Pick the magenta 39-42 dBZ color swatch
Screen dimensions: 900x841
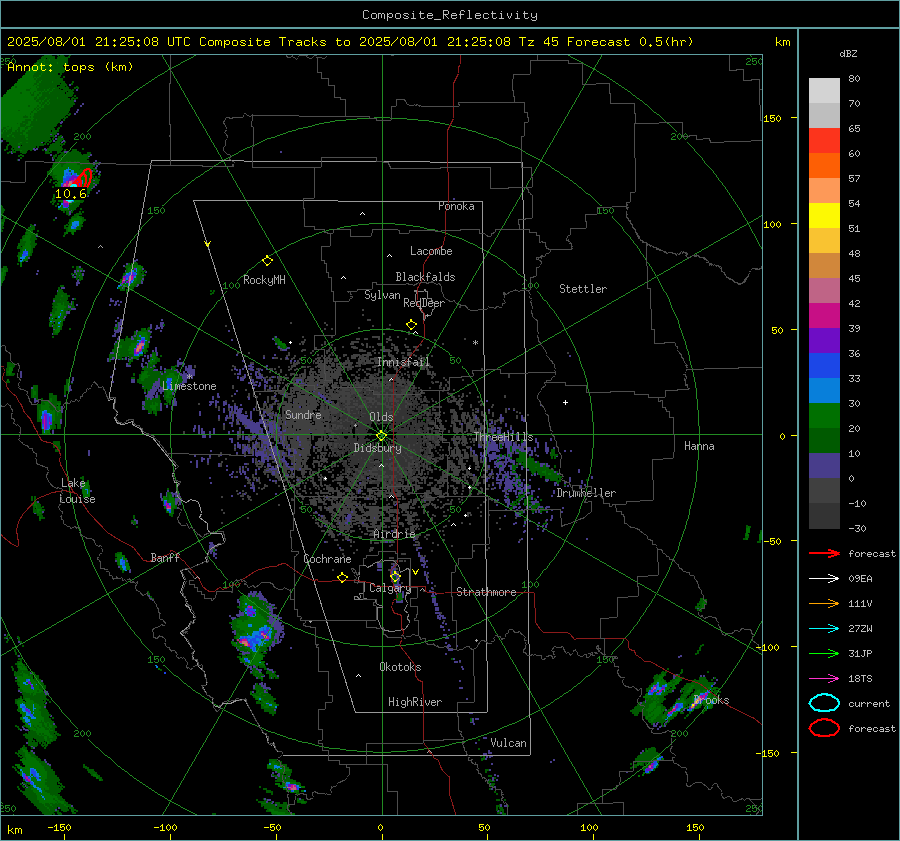824,316
